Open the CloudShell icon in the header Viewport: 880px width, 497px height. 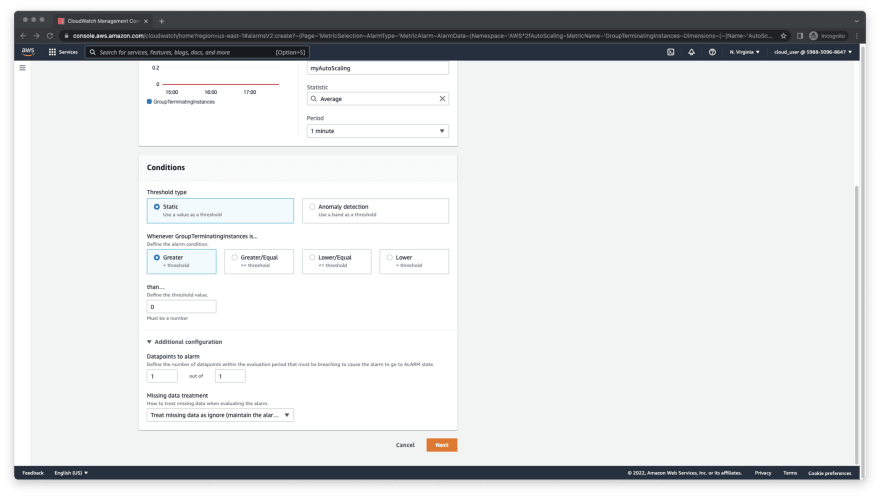click(x=671, y=52)
